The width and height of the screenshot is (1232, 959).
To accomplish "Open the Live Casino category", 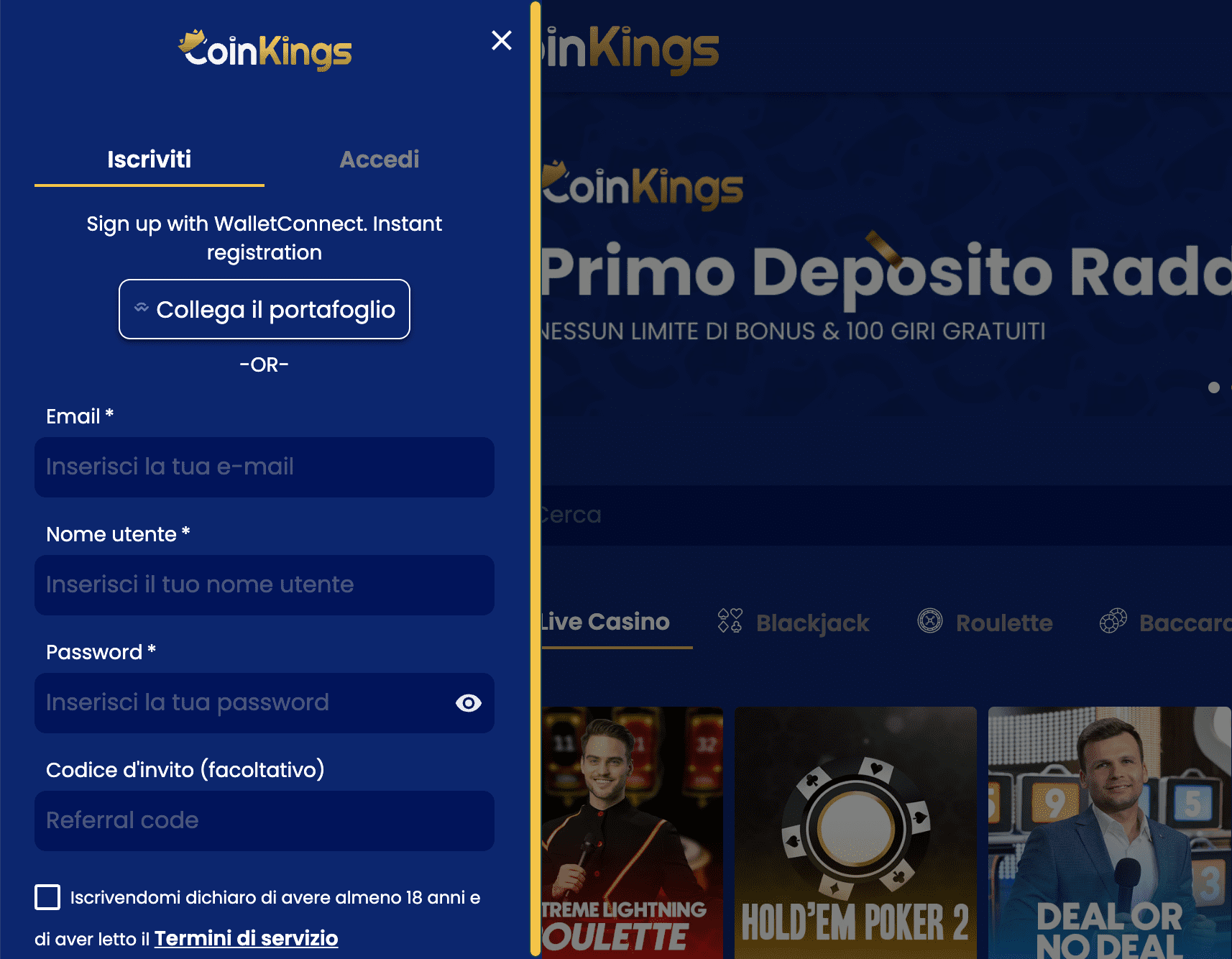I will [604, 621].
